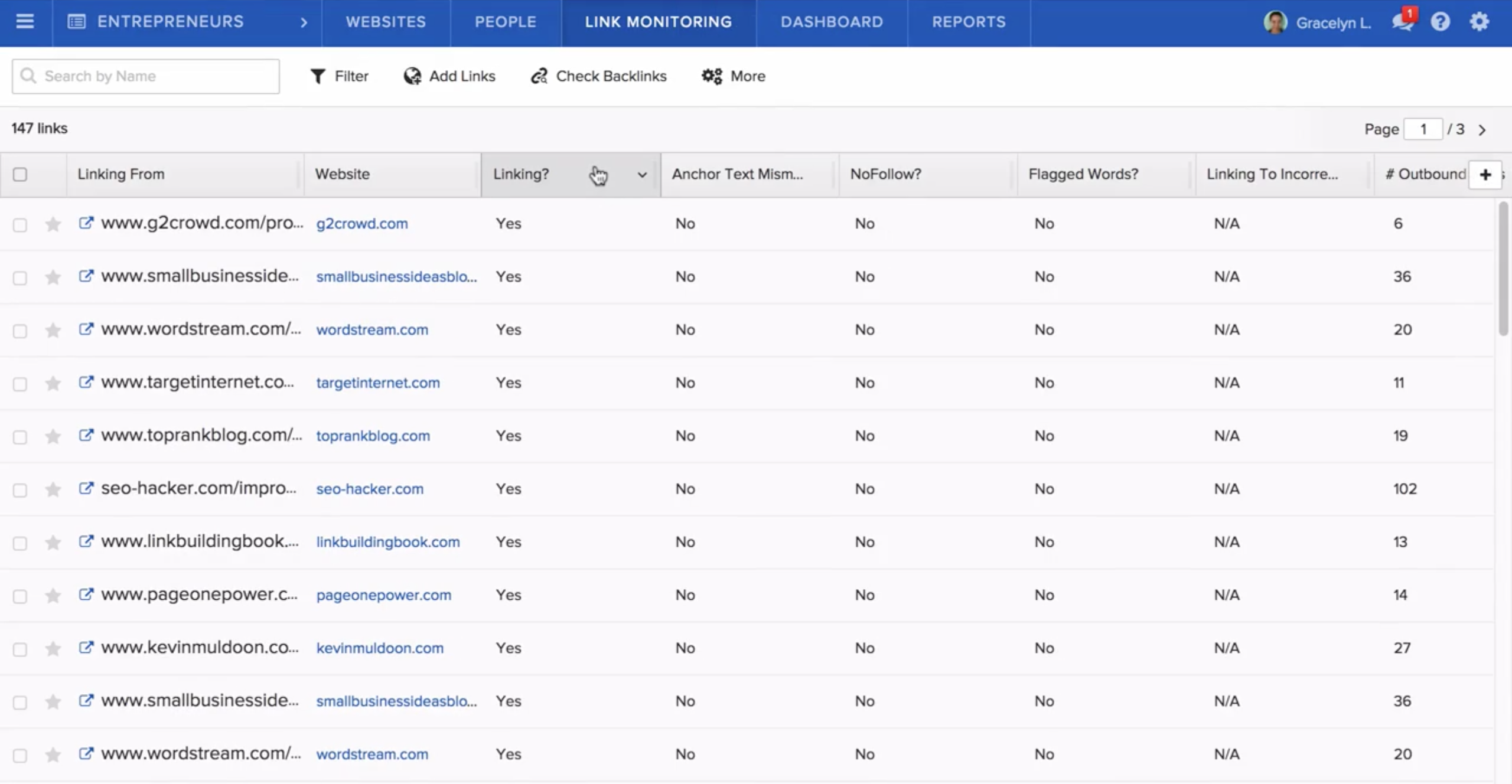
Task: Click the vertical scrollbar thumb
Action: point(1503,269)
